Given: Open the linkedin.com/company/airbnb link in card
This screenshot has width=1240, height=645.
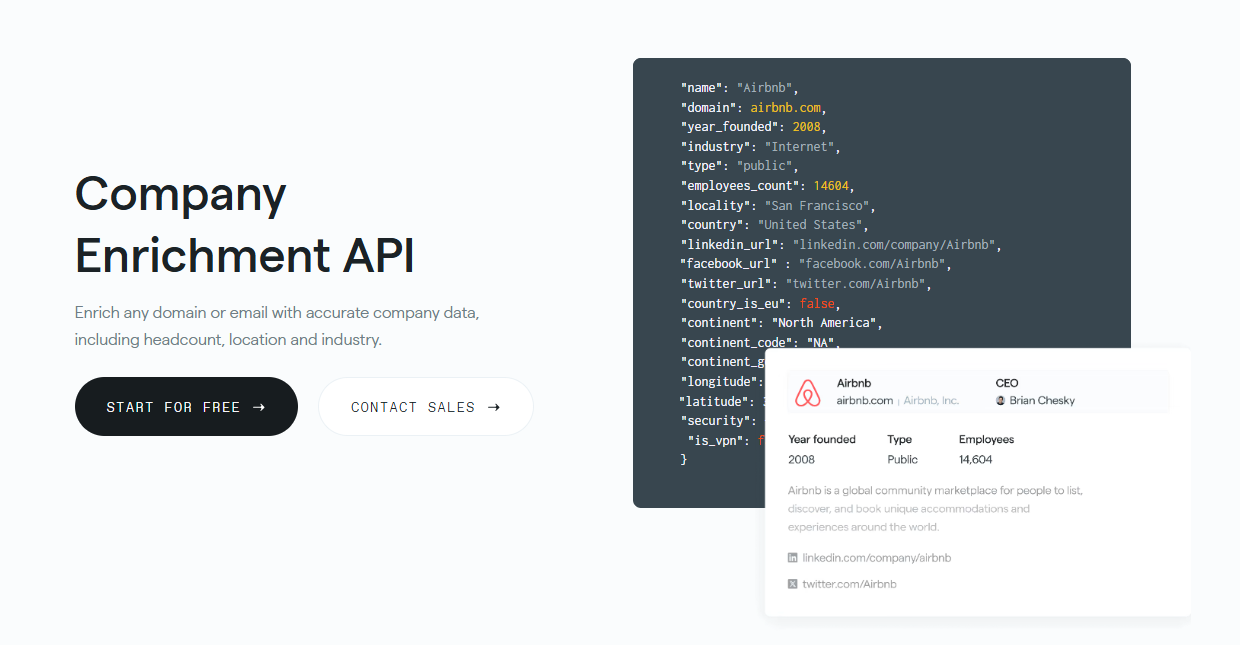Looking at the screenshot, I should [876, 558].
